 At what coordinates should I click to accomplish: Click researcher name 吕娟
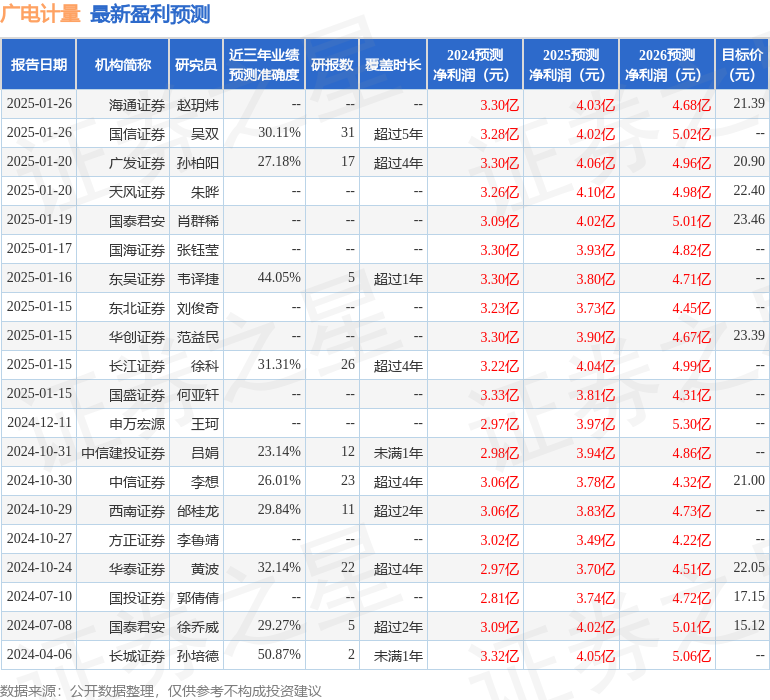pyautogui.click(x=204, y=453)
